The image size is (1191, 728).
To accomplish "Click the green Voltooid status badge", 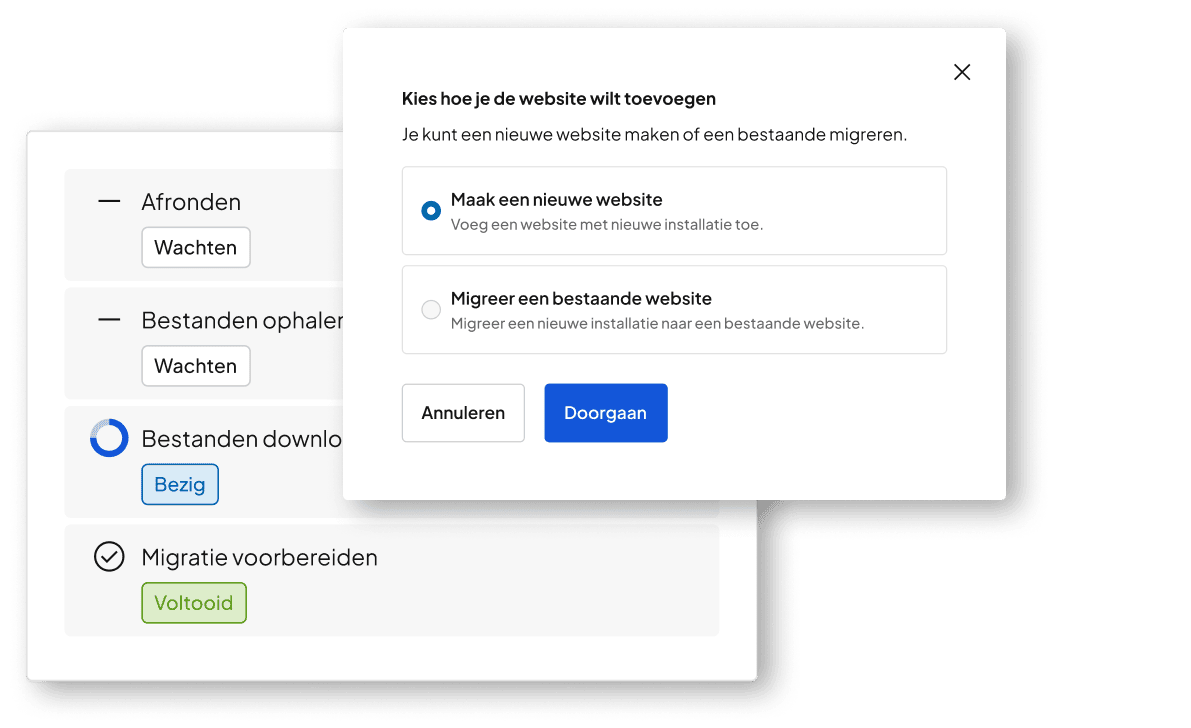I will 194,603.
